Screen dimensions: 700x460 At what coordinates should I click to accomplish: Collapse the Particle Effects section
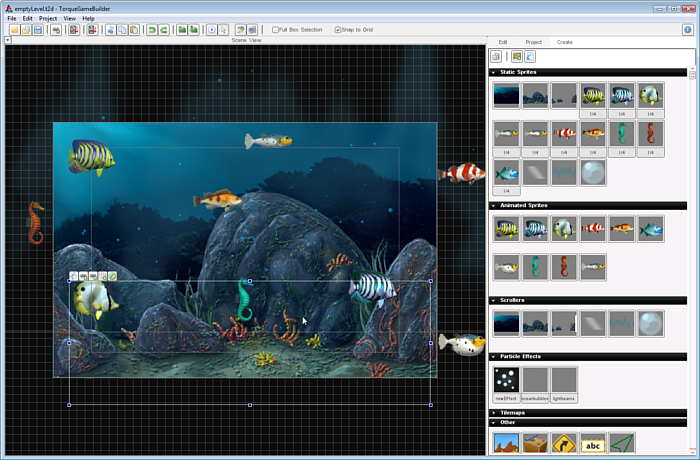pyautogui.click(x=493, y=356)
